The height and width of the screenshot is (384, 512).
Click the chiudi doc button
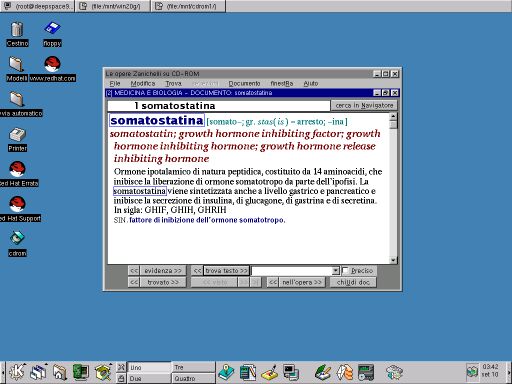(x=353, y=282)
